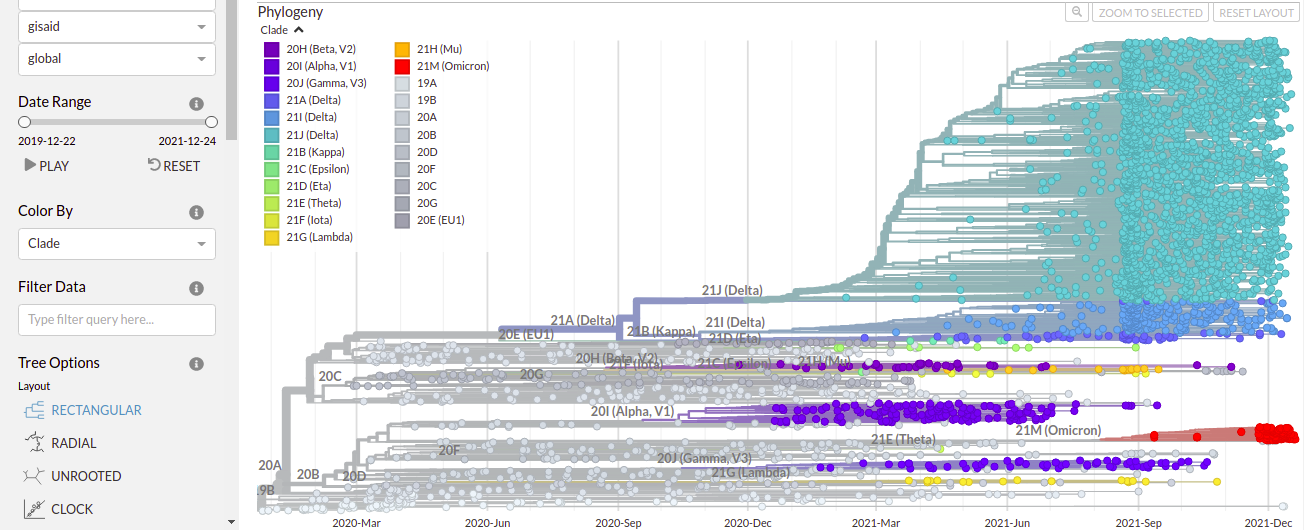Screen dimensions: 1304x530
Task: Select the Clock layout icon
Action: point(35,509)
